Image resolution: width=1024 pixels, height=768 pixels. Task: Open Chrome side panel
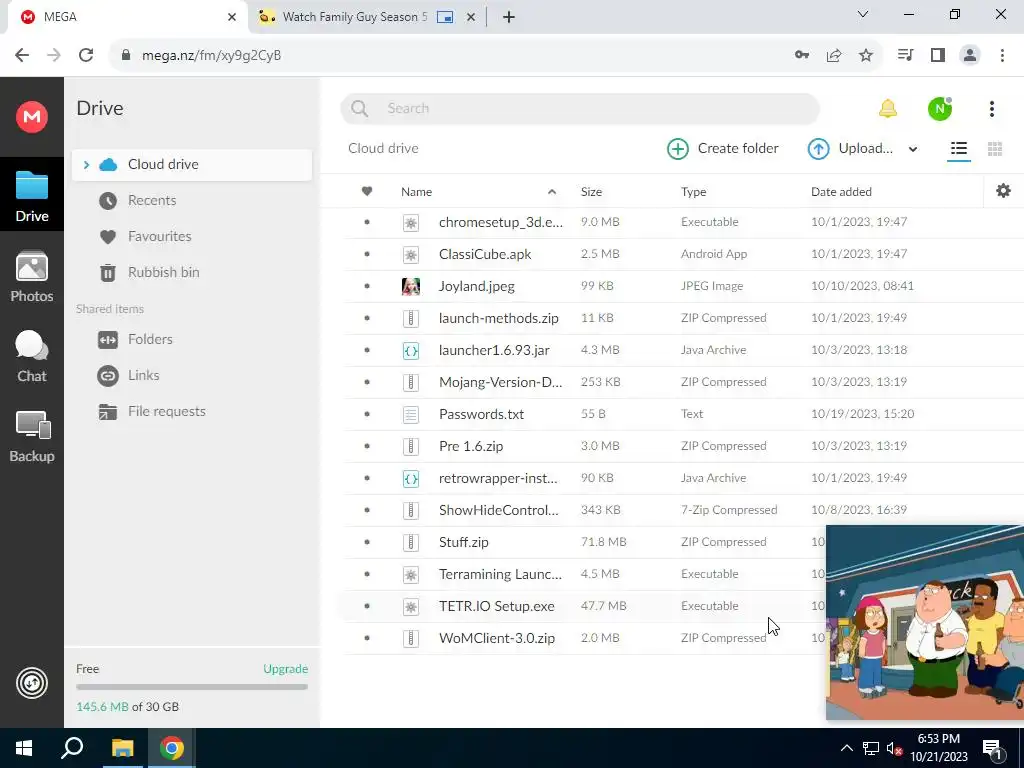(938, 55)
